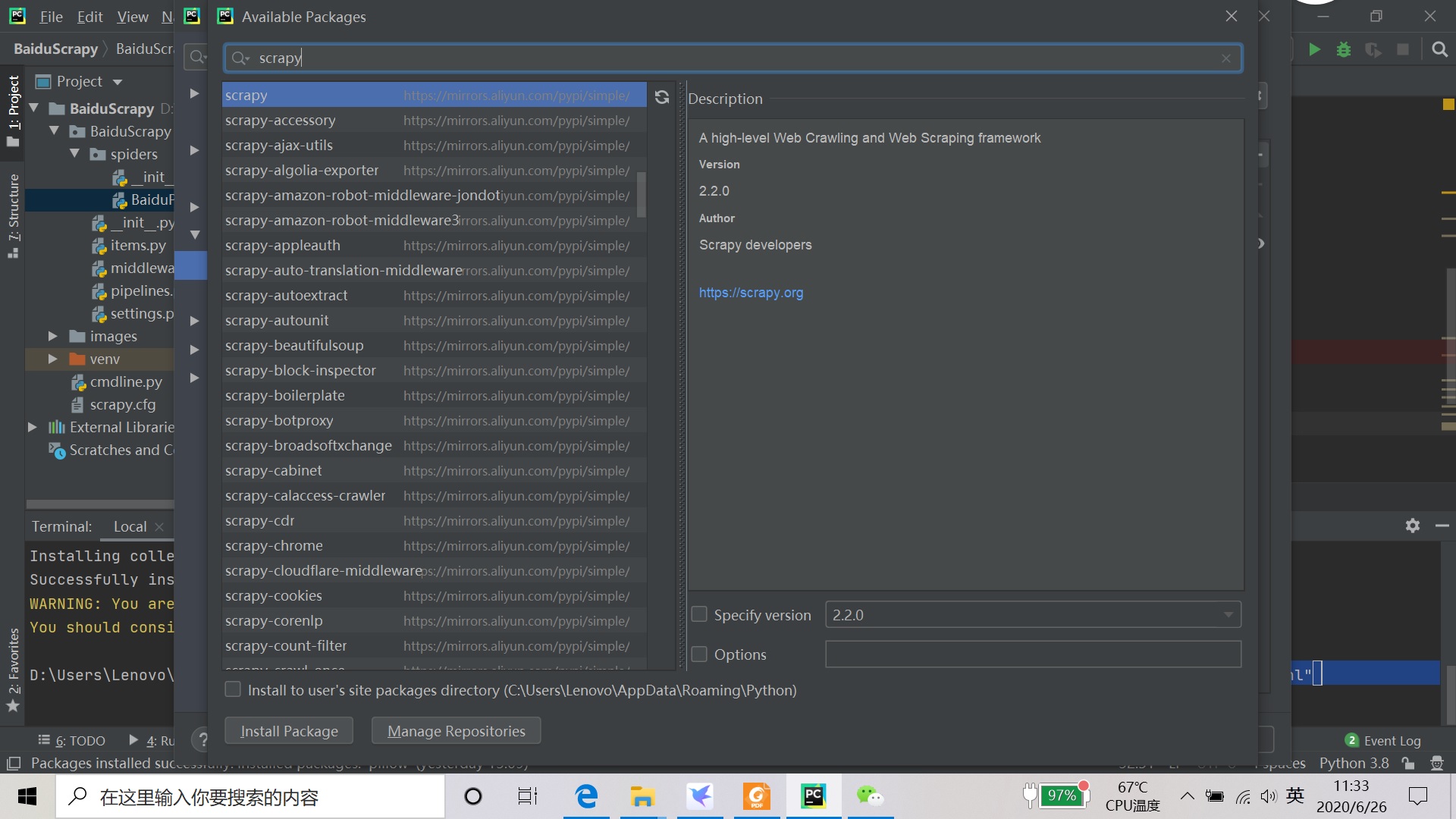
Task: Open Cortana circle button
Action: tap(472, 796)
